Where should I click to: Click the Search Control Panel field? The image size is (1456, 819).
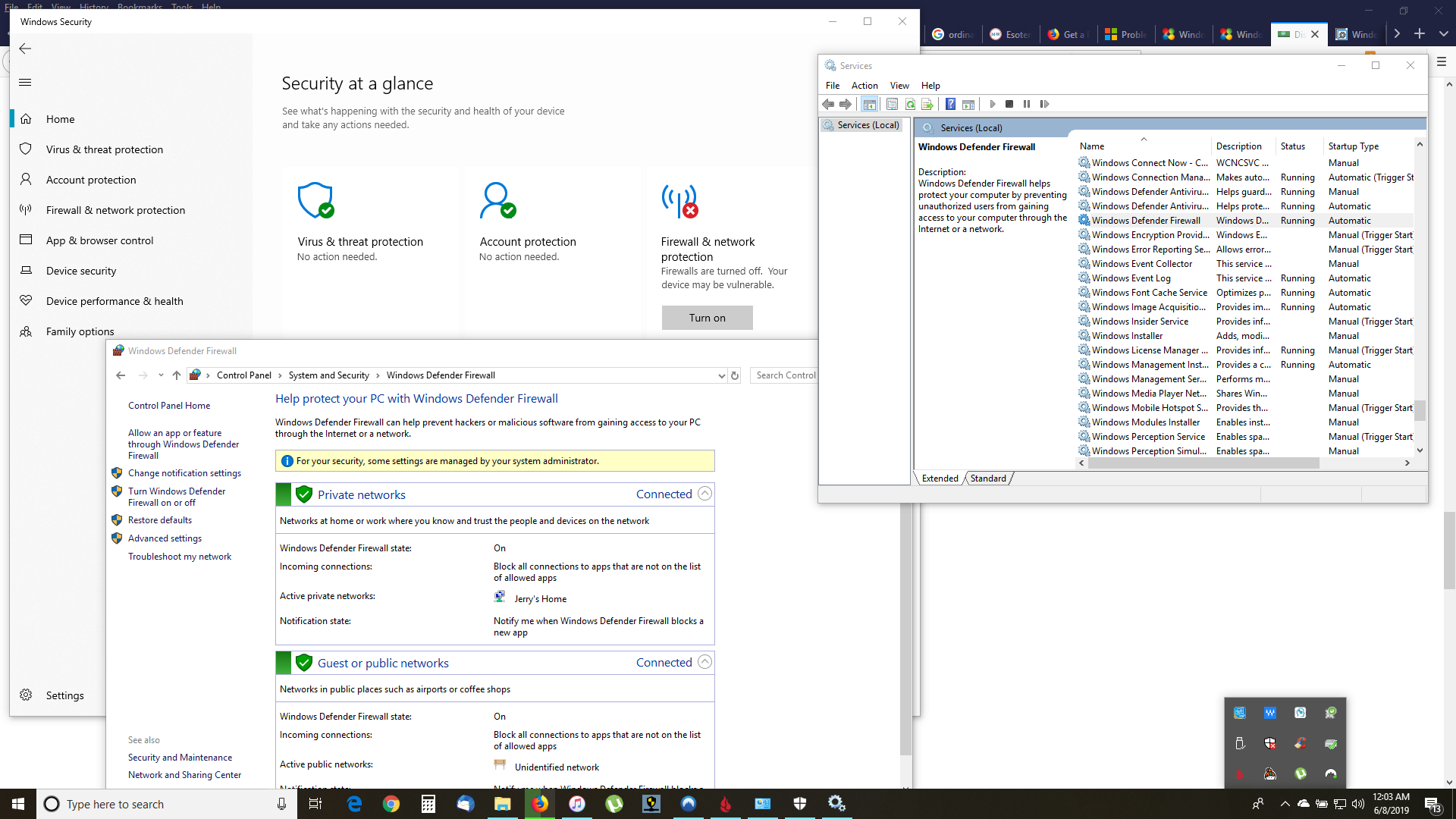(785, 375)
